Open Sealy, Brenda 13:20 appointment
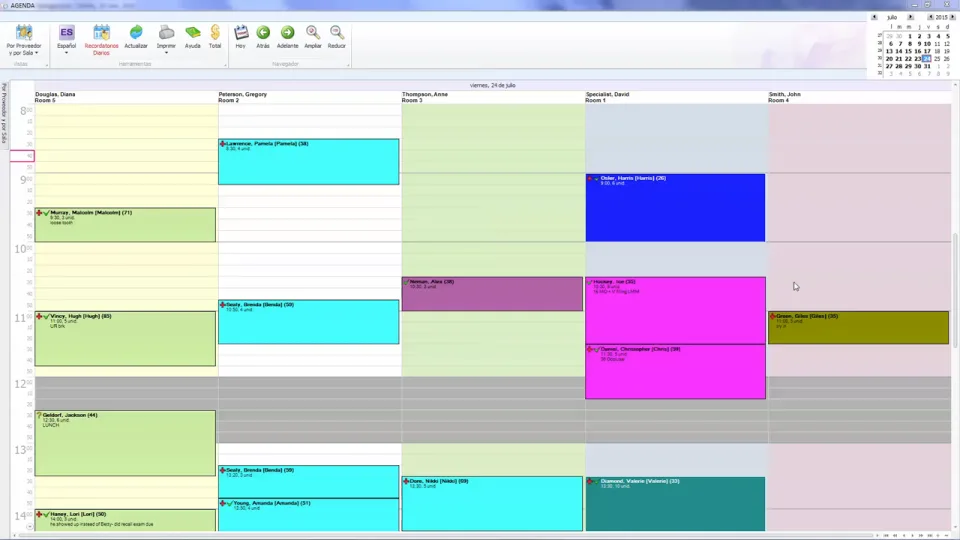 pyautogui.click(x=309, y=482)
